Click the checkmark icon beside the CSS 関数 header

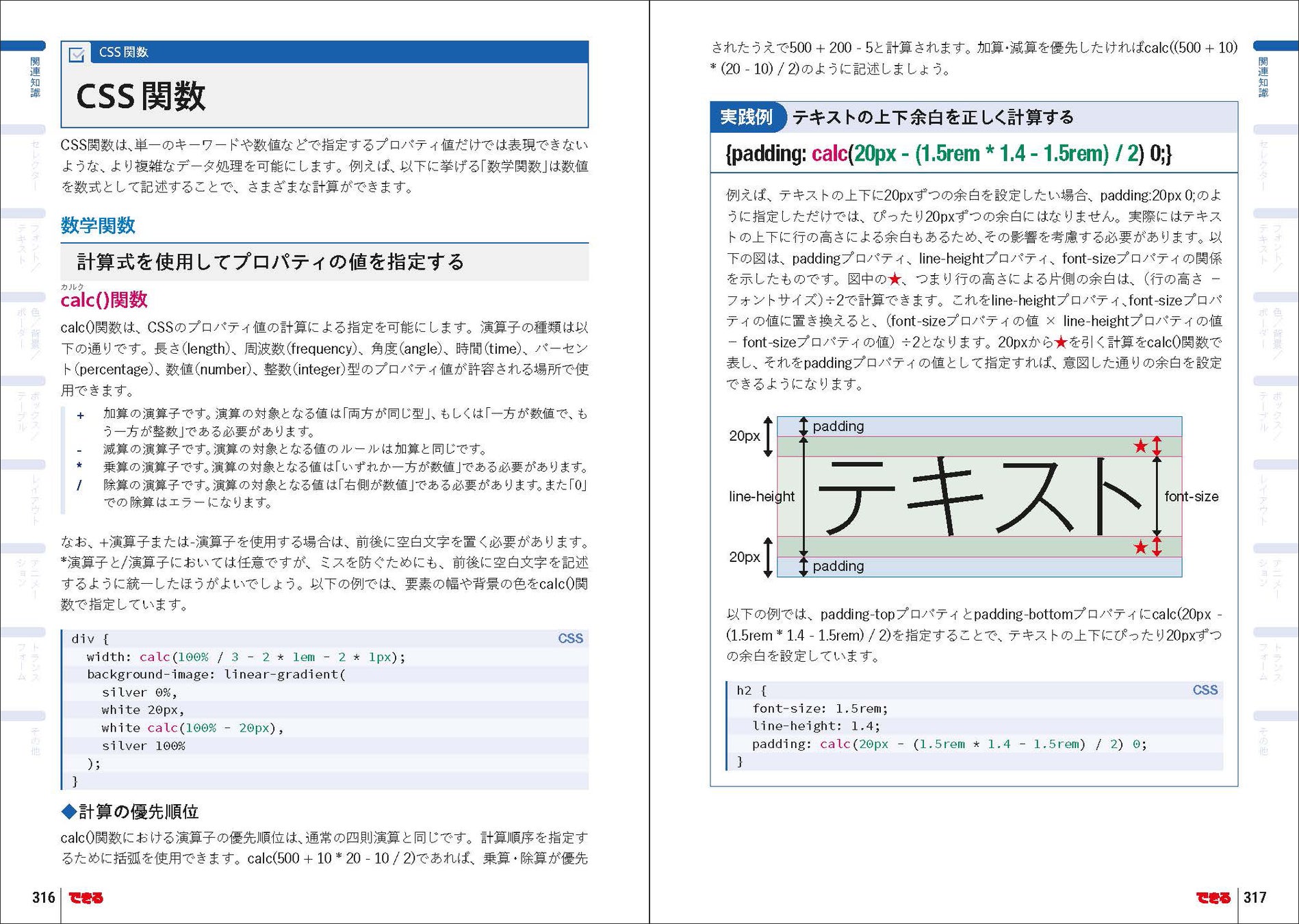click(77, 53)
